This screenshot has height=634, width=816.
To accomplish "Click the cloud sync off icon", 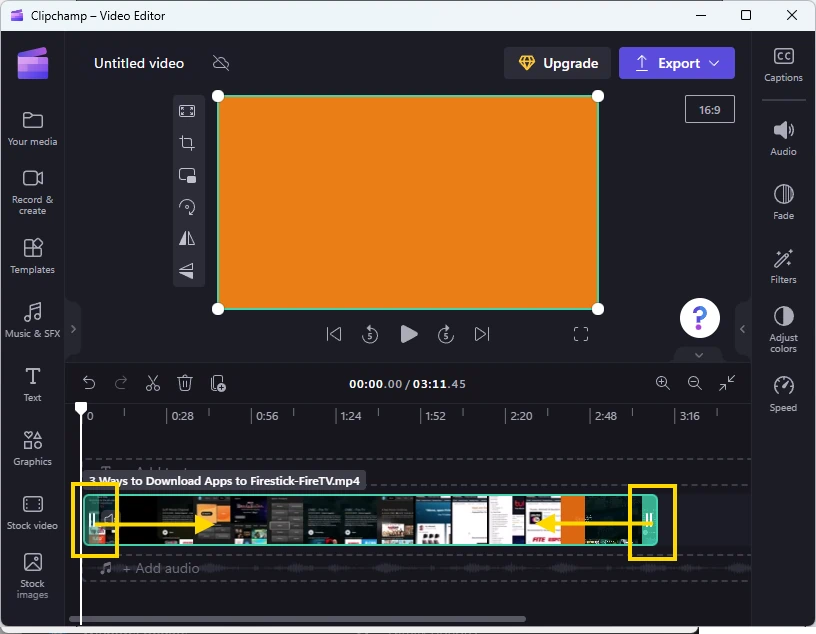I will click(221, 63).
